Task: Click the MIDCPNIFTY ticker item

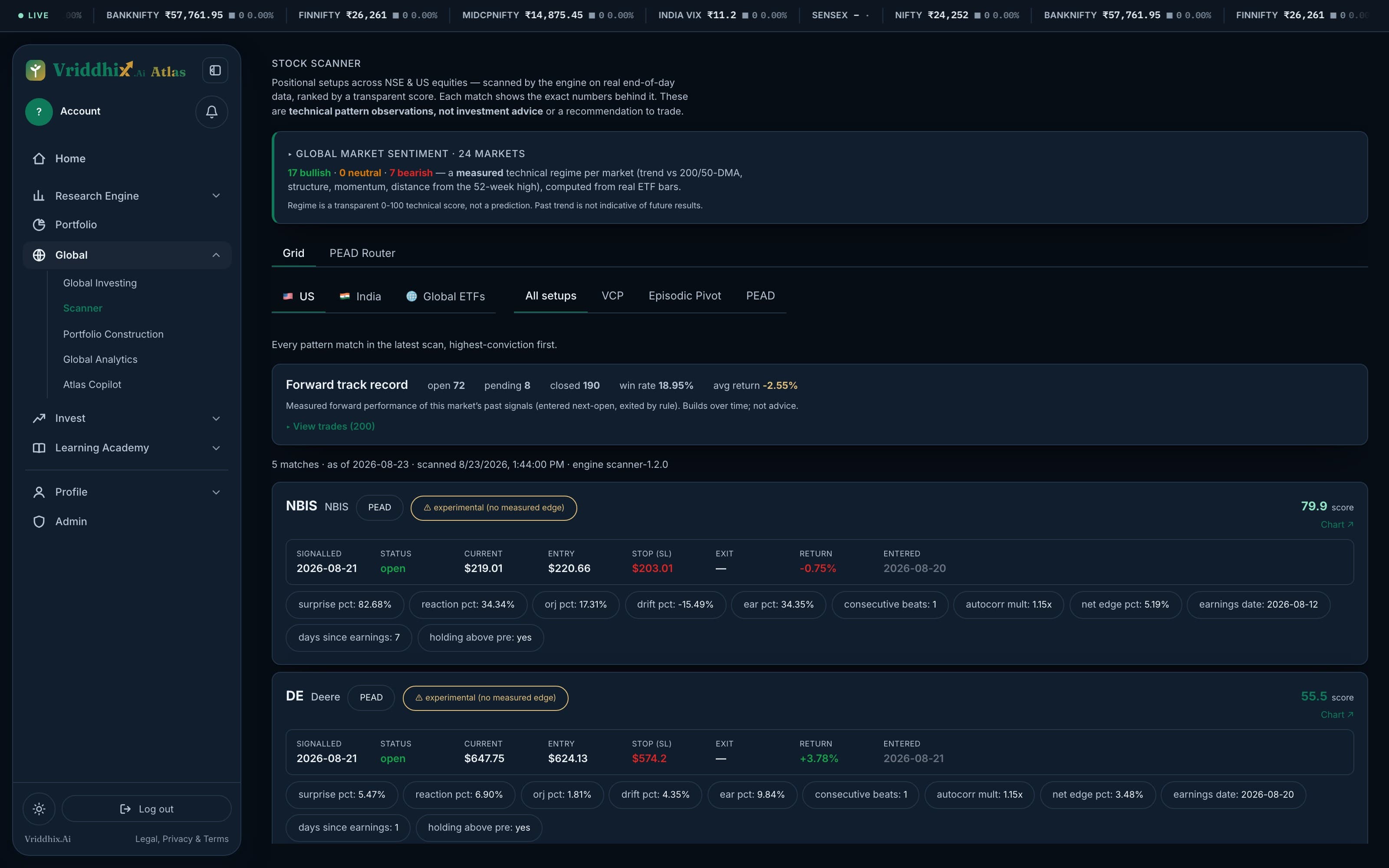Action: [548, 15]
